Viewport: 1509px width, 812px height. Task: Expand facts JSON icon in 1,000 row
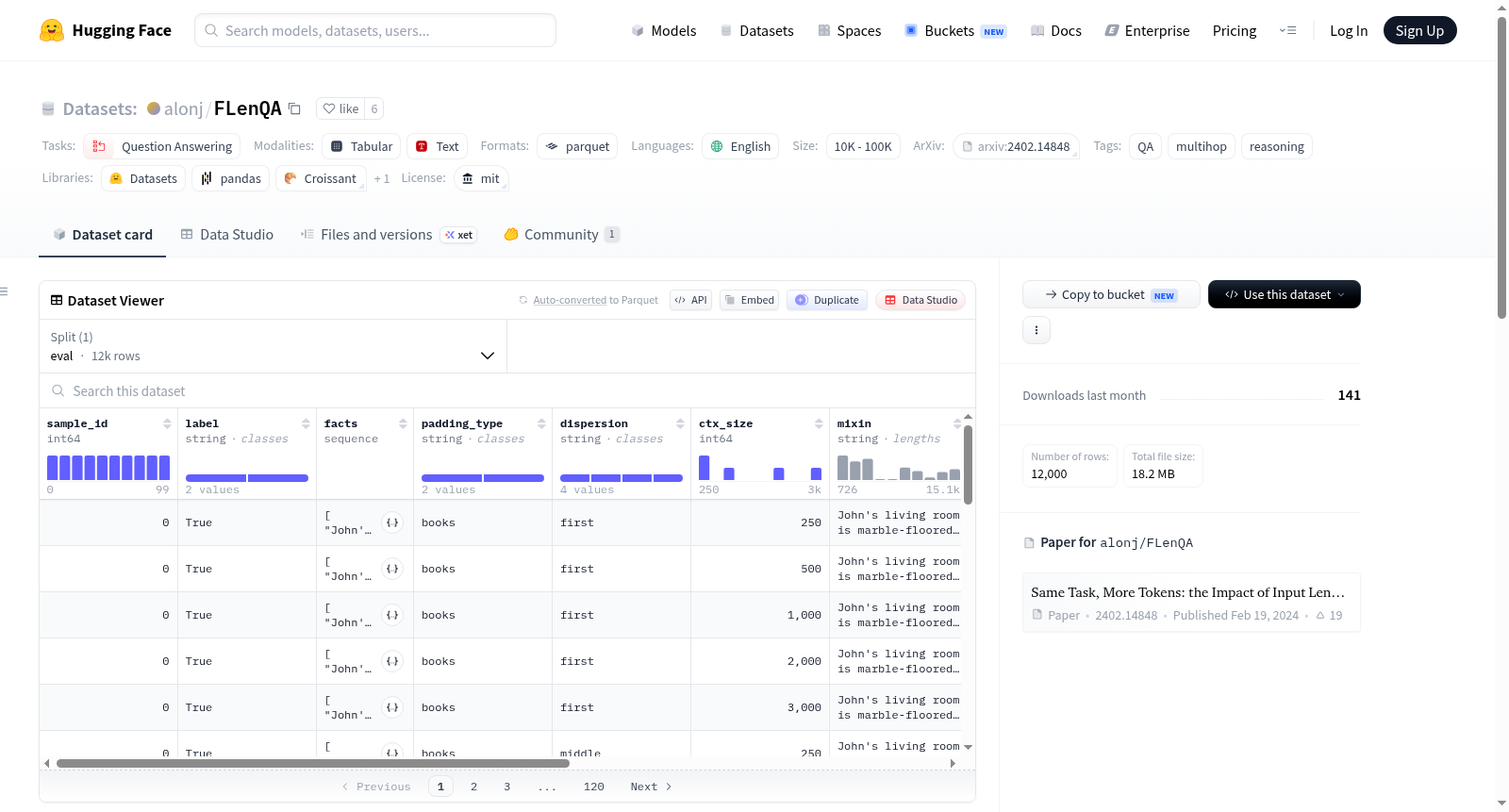[392, 615]
